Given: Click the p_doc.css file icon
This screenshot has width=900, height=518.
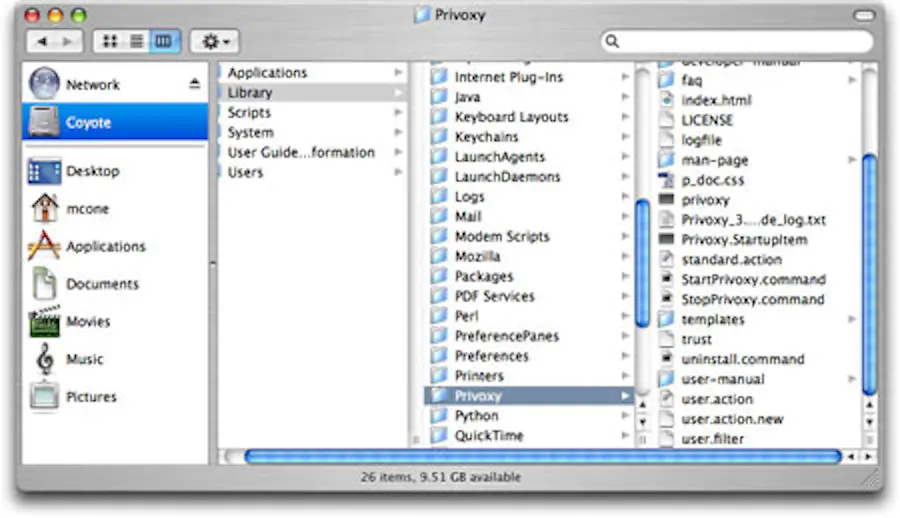Looking at the screenshot, I should pyautogui.click(x=666, y=180).
